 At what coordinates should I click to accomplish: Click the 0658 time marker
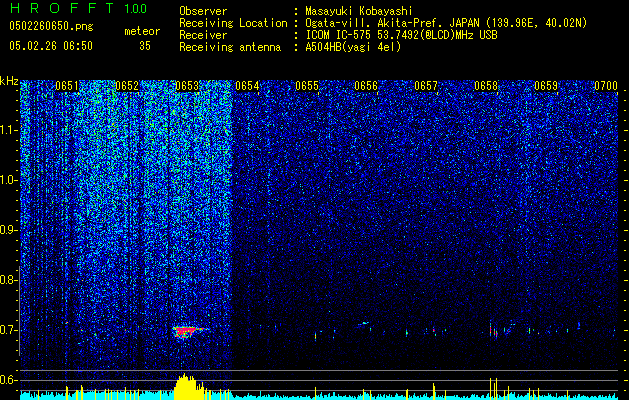pyautogui.click(x=486, y=86)
